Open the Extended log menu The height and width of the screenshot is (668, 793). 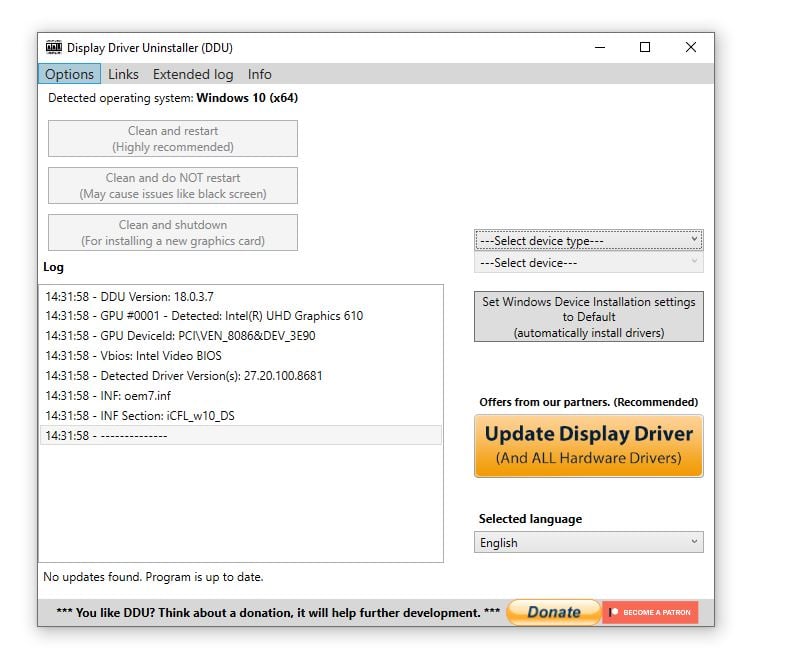193,74
